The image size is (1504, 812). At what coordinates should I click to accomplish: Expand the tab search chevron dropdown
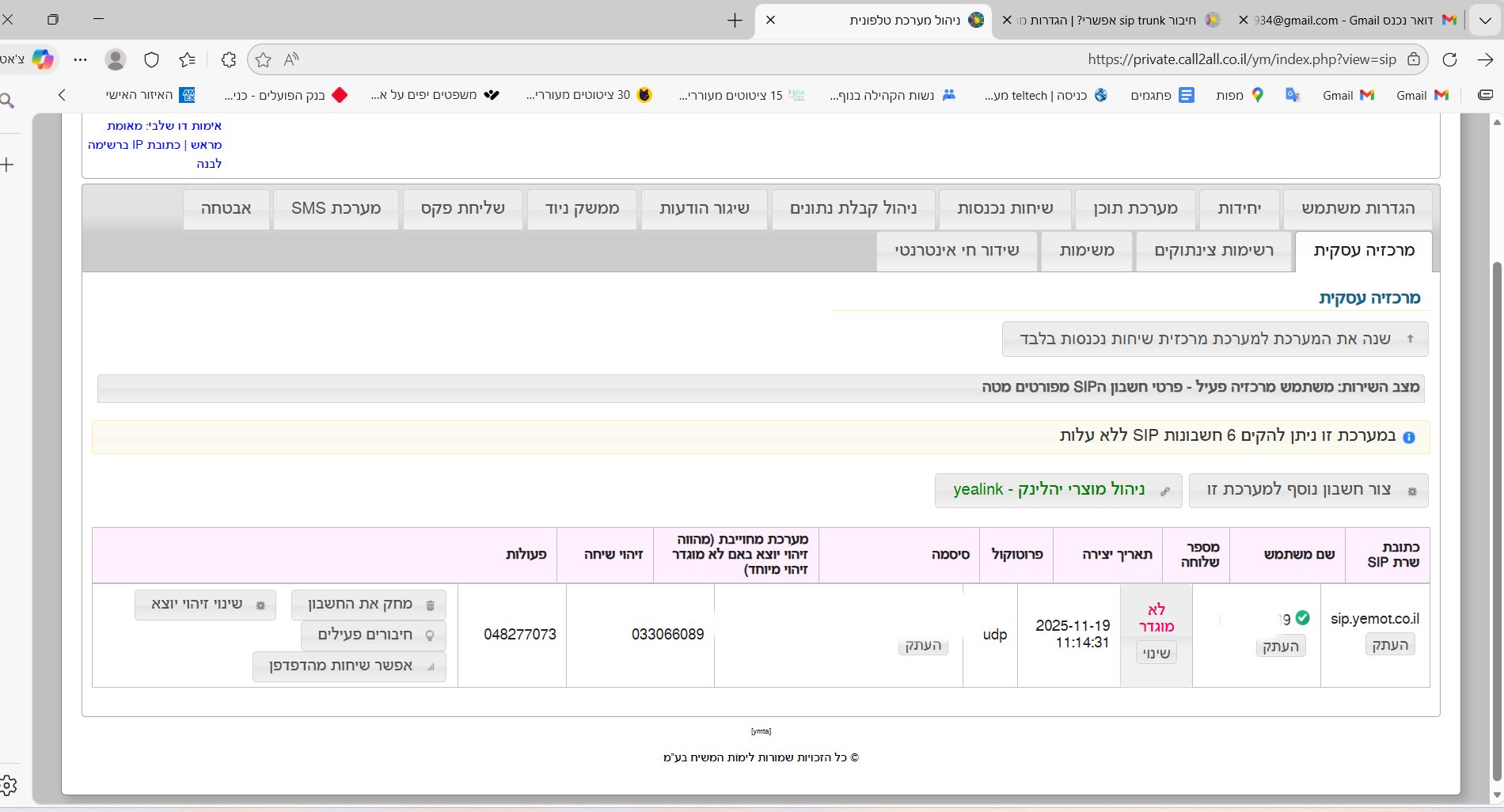pos(1485,20)
